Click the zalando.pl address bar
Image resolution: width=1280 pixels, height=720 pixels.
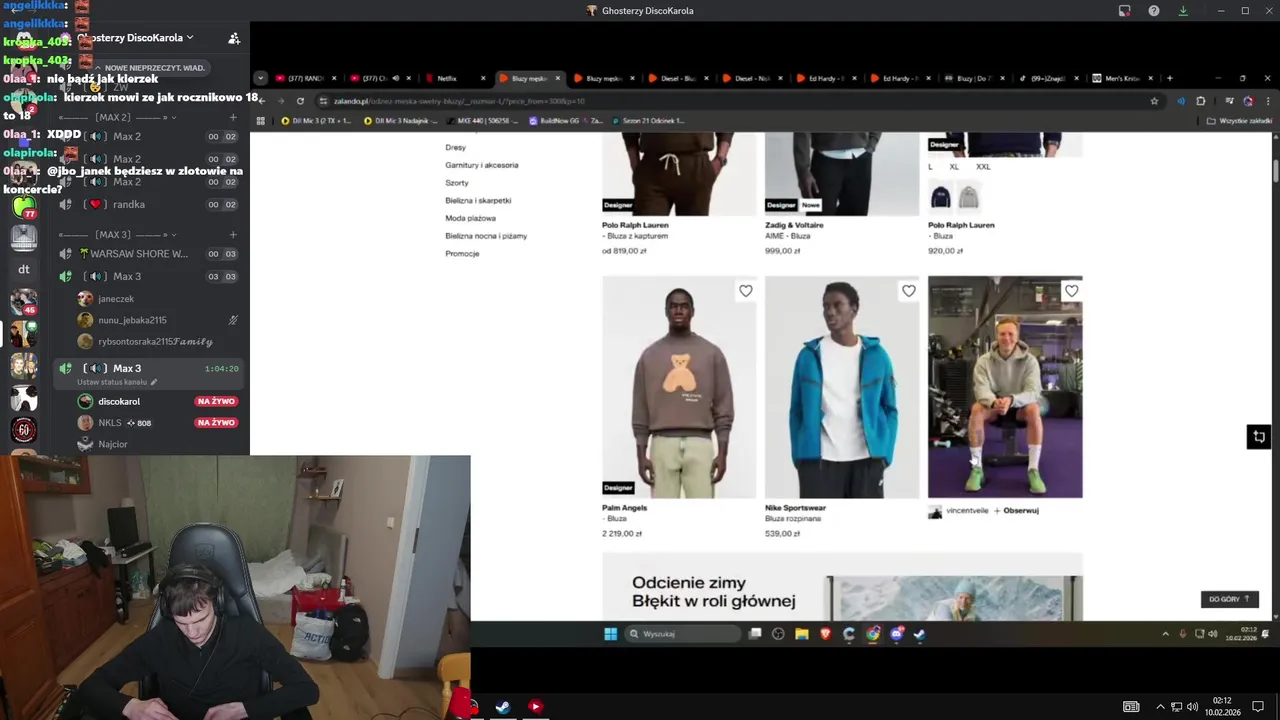738,101
